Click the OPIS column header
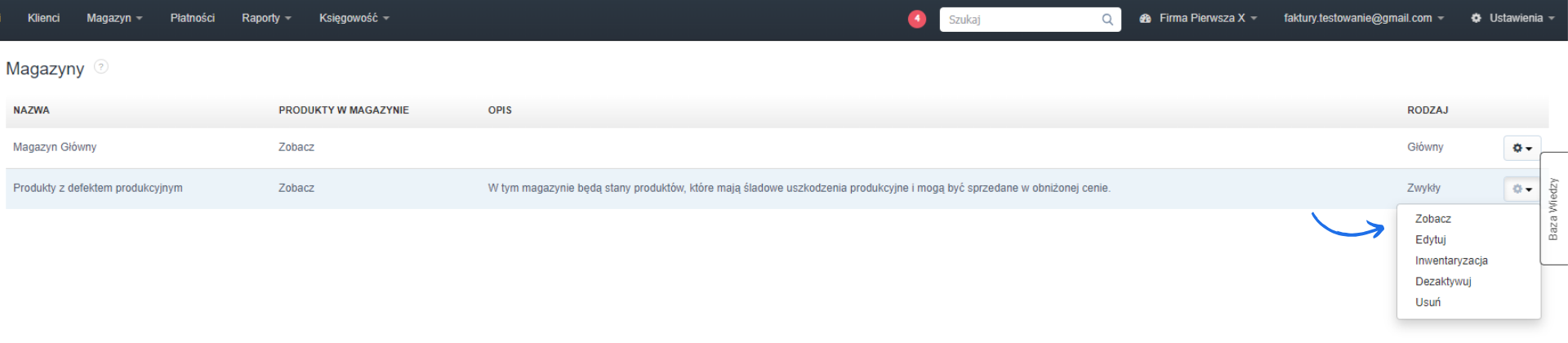The height and width of the screenshot is (343, 1568). click(x=500, y=110)
